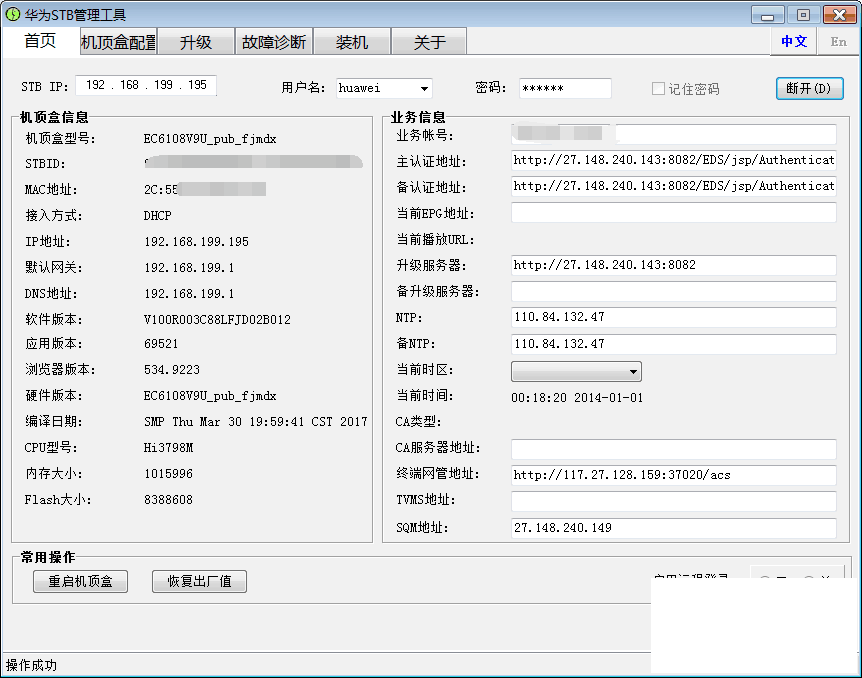This screenshot has height=678, width=862.
Task: Click the Huawei STB tool title bar icon
Action: tap(13, 14)
